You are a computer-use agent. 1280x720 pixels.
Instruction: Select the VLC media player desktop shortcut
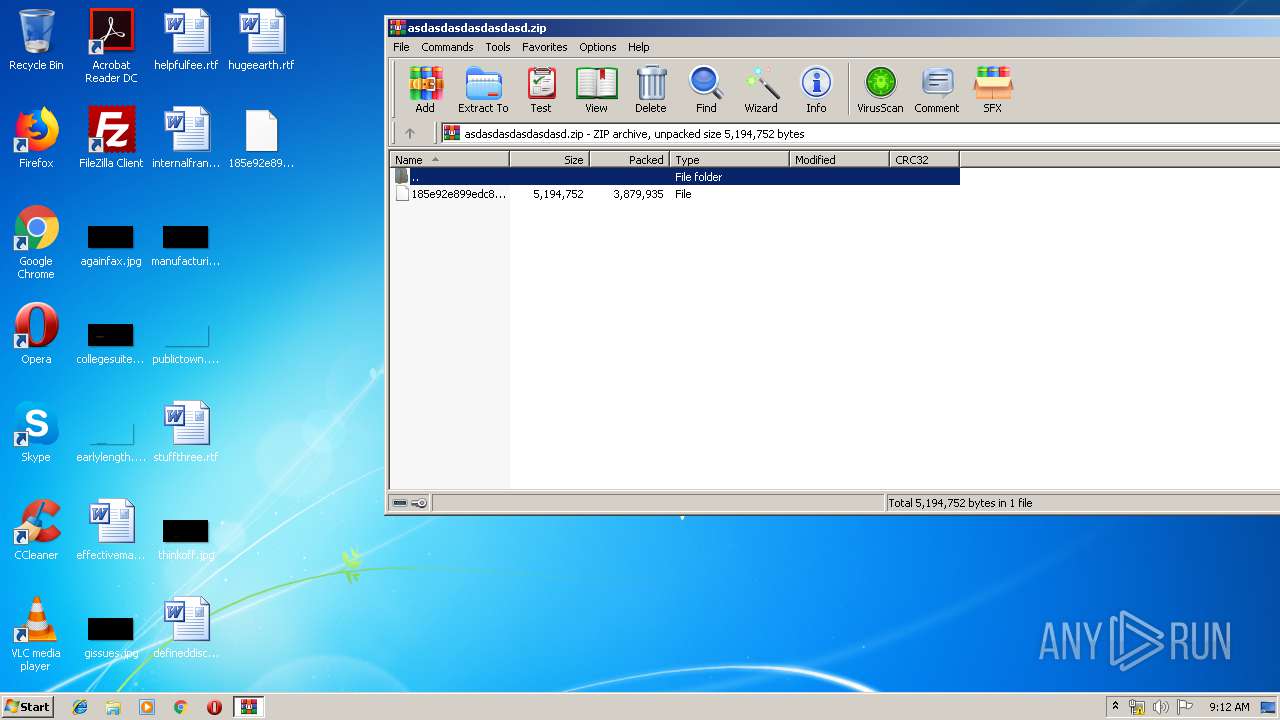[x=36, y=634]
